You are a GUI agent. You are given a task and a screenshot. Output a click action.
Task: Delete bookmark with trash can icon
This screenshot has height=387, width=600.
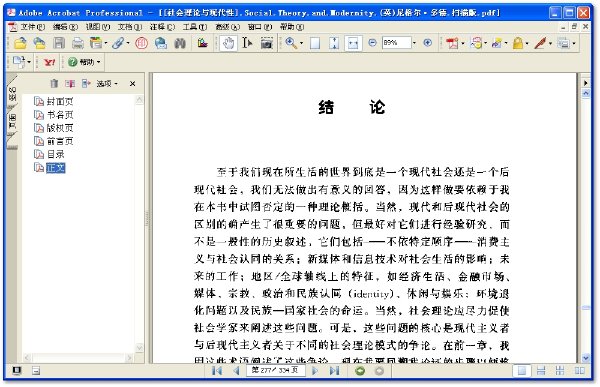[x=54, y=83]
